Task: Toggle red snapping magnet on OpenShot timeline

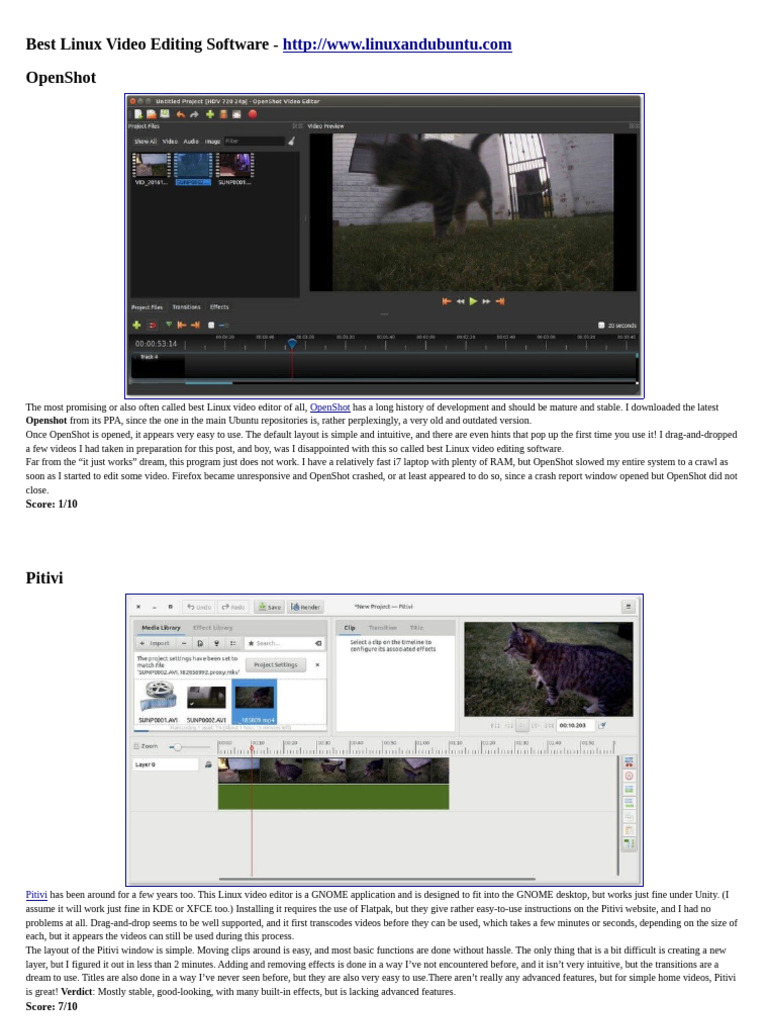Action: (152, 325)
